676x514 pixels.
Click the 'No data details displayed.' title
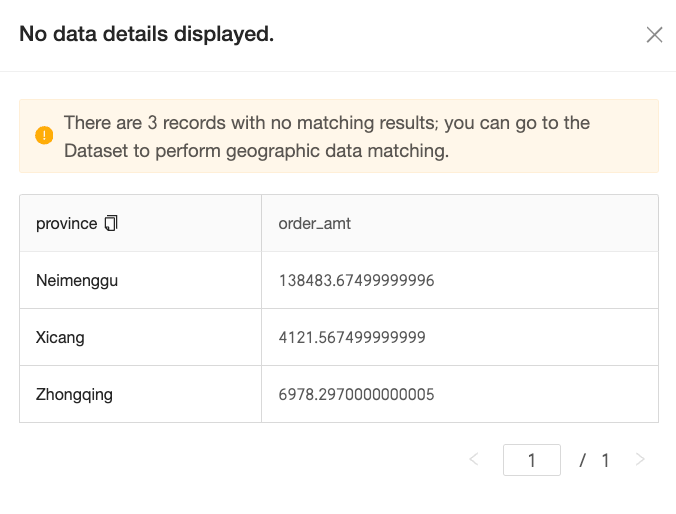(147, 34)
